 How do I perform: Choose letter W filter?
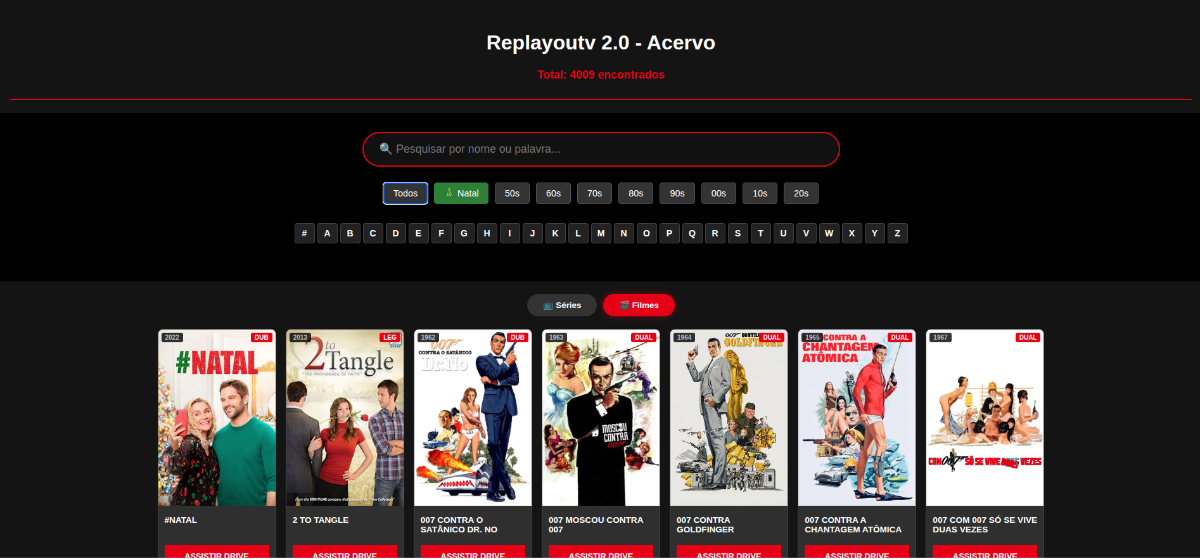coord(829,233)
